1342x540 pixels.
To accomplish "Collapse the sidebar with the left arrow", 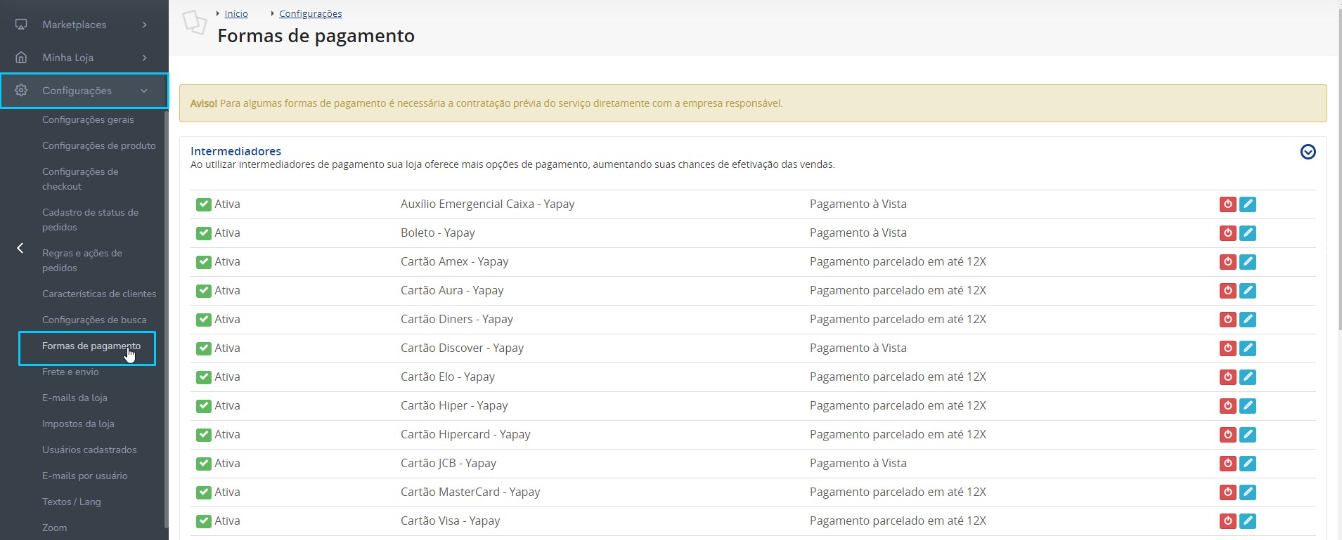I will tap(20, 248).
